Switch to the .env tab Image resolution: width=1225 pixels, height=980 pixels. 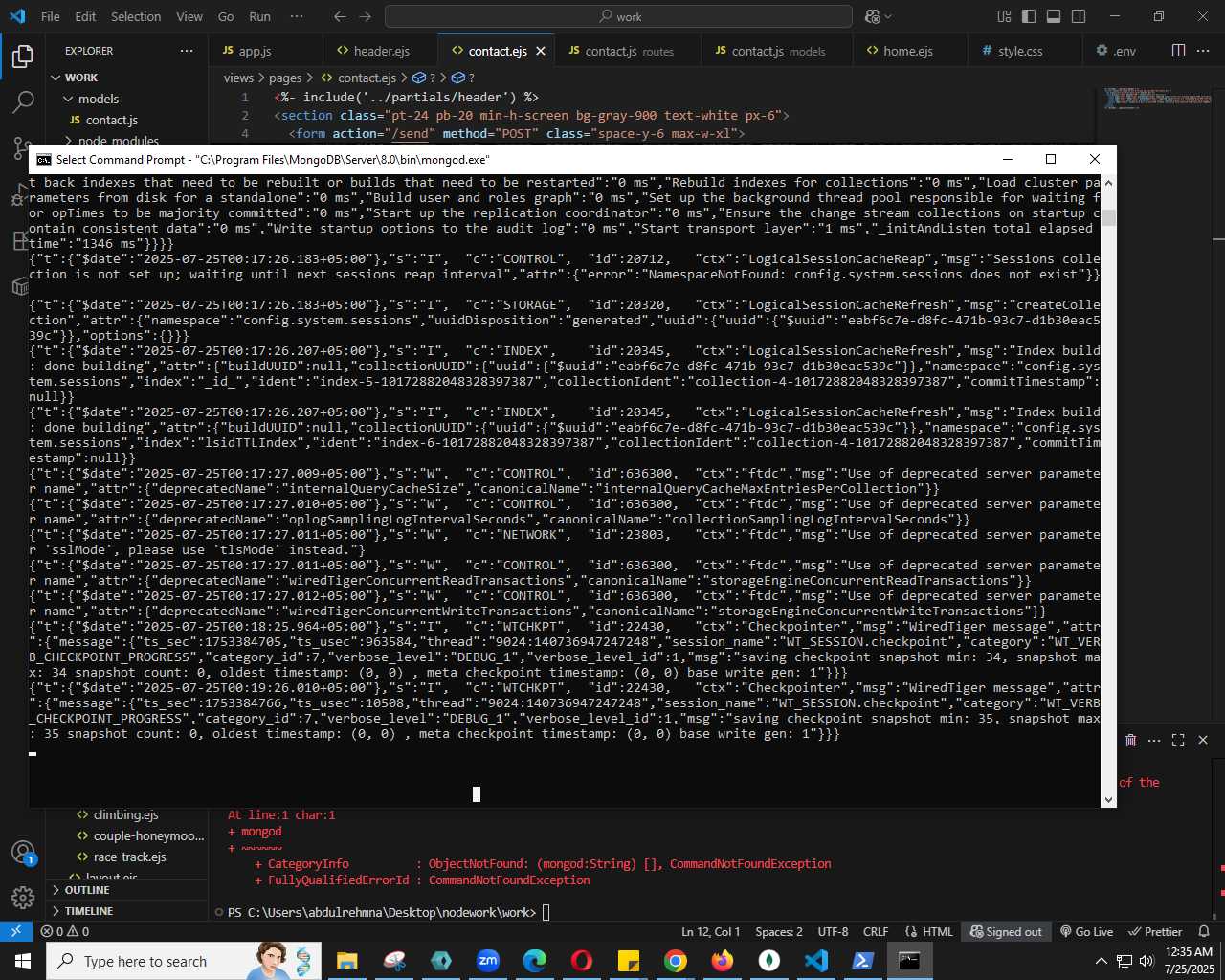[1124, 51]
